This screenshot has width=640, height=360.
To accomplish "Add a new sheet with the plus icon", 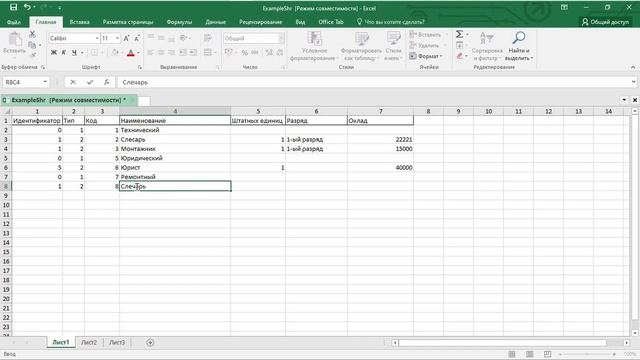I will point(150,342).
